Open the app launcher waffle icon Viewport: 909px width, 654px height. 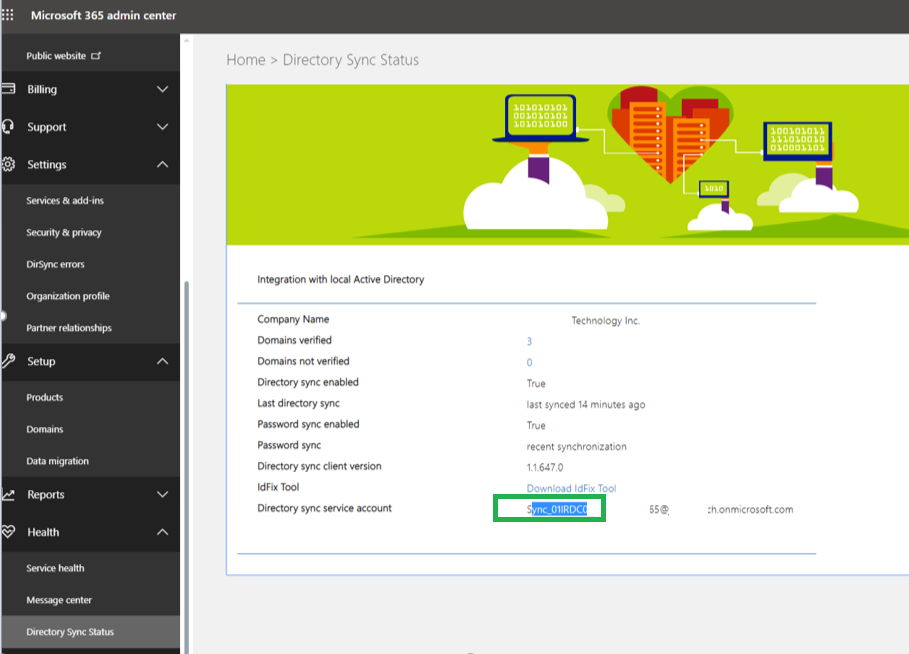pyautogui.click(x=8, y=15)
